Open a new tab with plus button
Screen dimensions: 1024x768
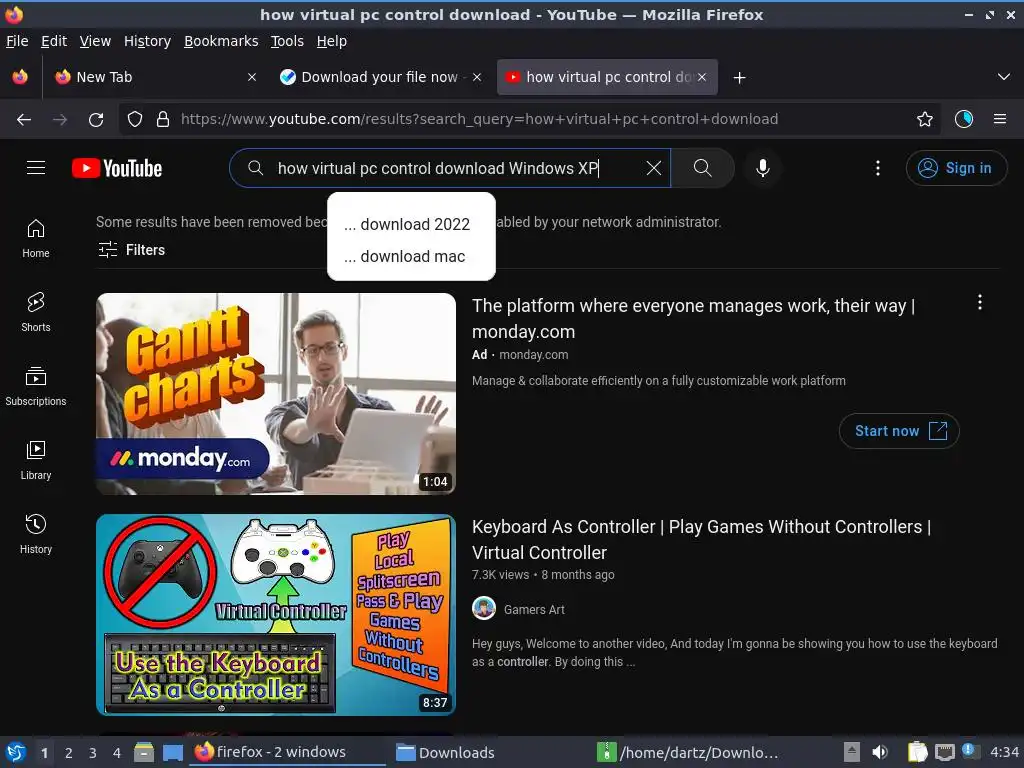pos(739,78)
